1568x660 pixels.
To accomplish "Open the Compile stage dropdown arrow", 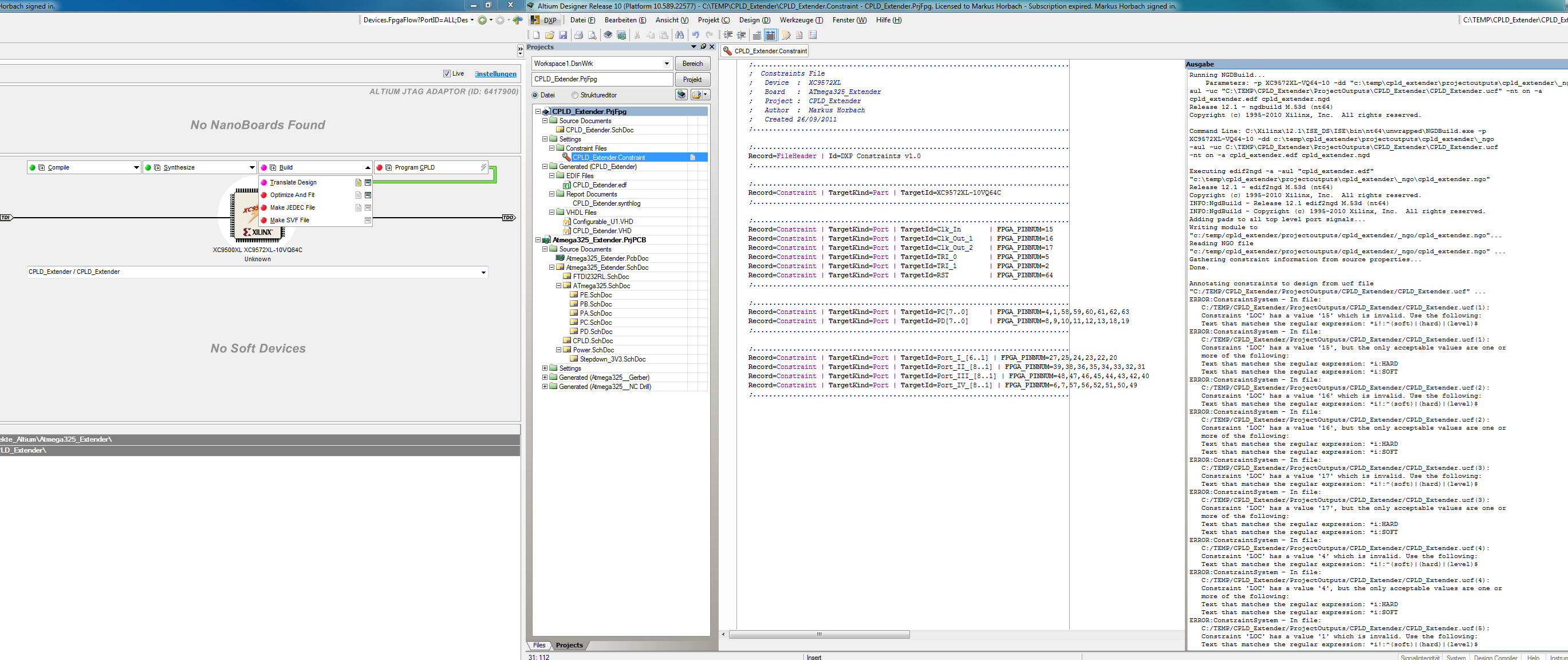I will tap(136, 167).
